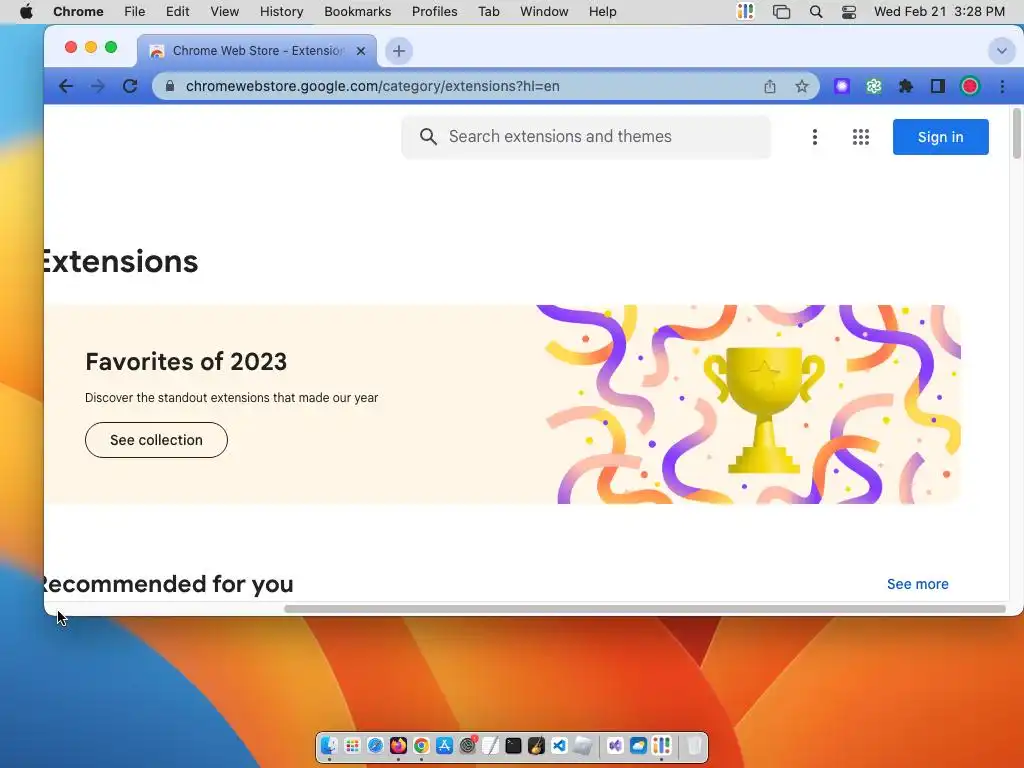Expand the tab search dropdown arrow

coord(1001,51)
